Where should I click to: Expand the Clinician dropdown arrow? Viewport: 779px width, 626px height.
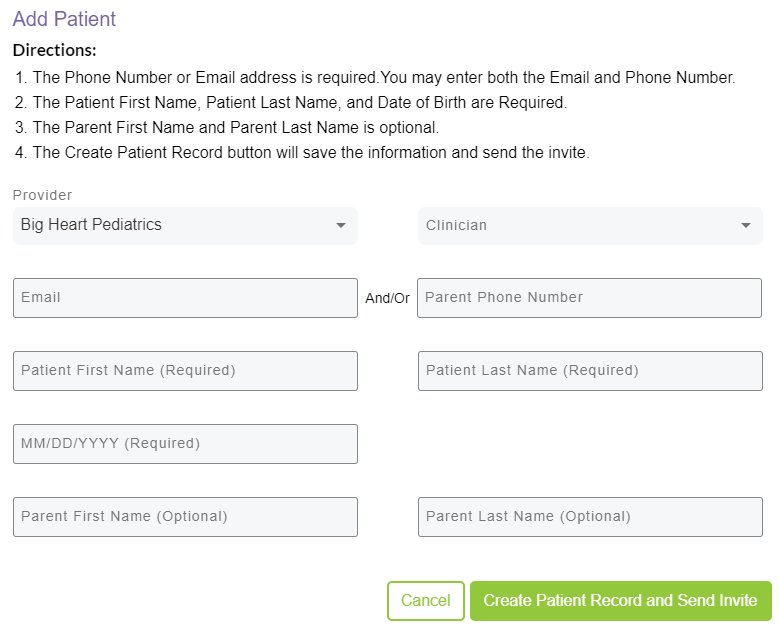click(745, 225)
